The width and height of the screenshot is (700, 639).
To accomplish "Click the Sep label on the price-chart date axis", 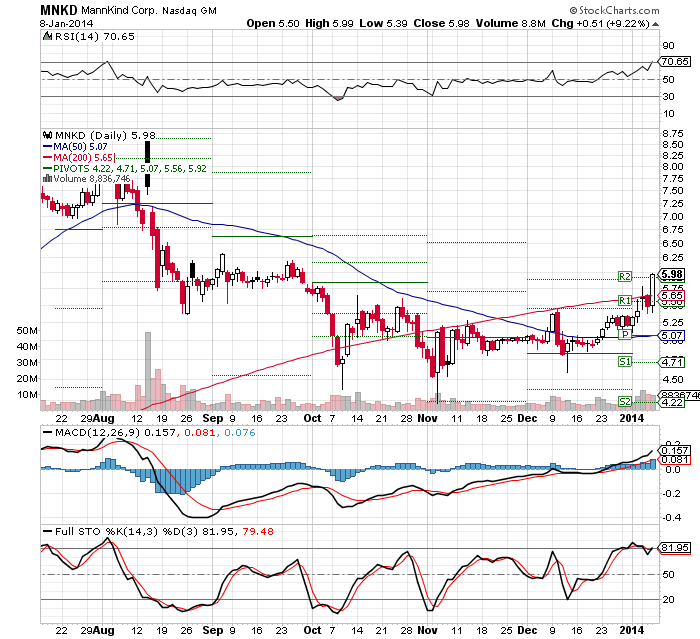I will (x=212, y=418).
